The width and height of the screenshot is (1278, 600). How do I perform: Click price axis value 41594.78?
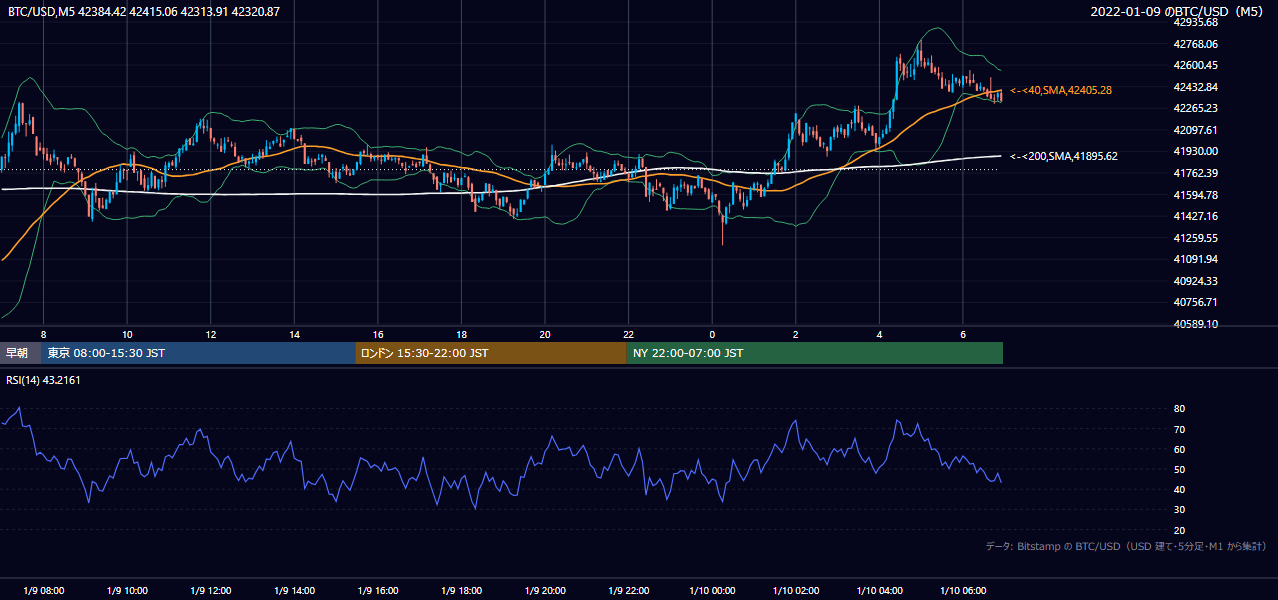[x=1195, y=195]
